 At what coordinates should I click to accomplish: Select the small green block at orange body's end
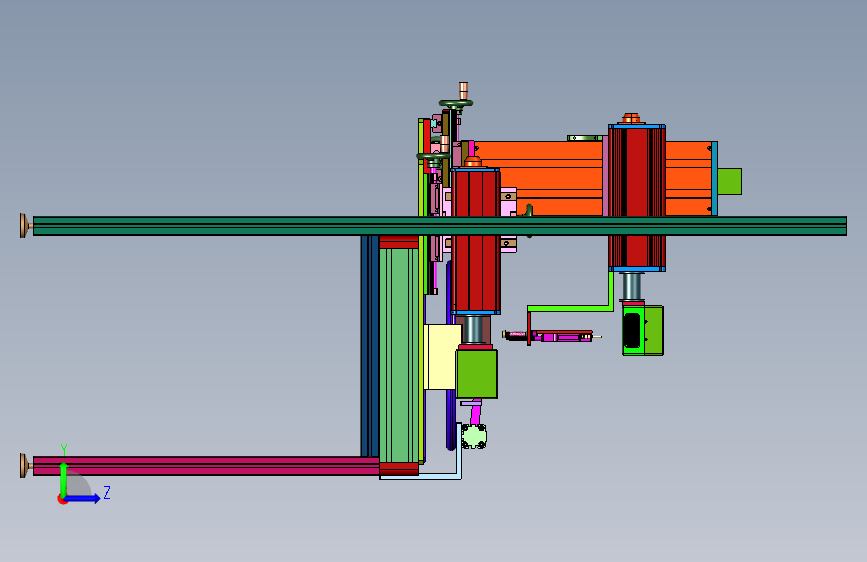tap(729, 181)
